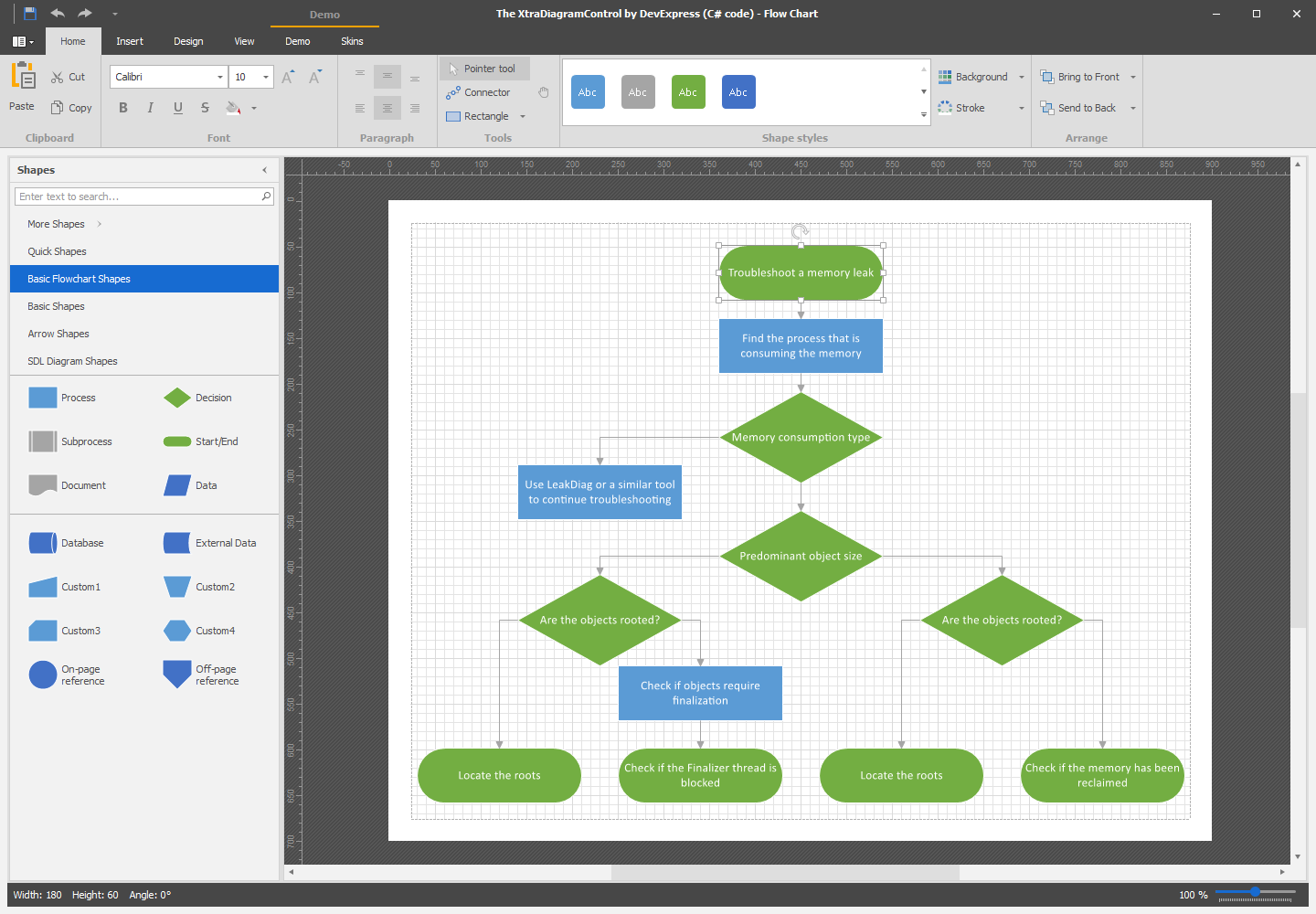Click the Undo arrow icon
Screen dimensions: 1316x914
[x=58, y=14]
